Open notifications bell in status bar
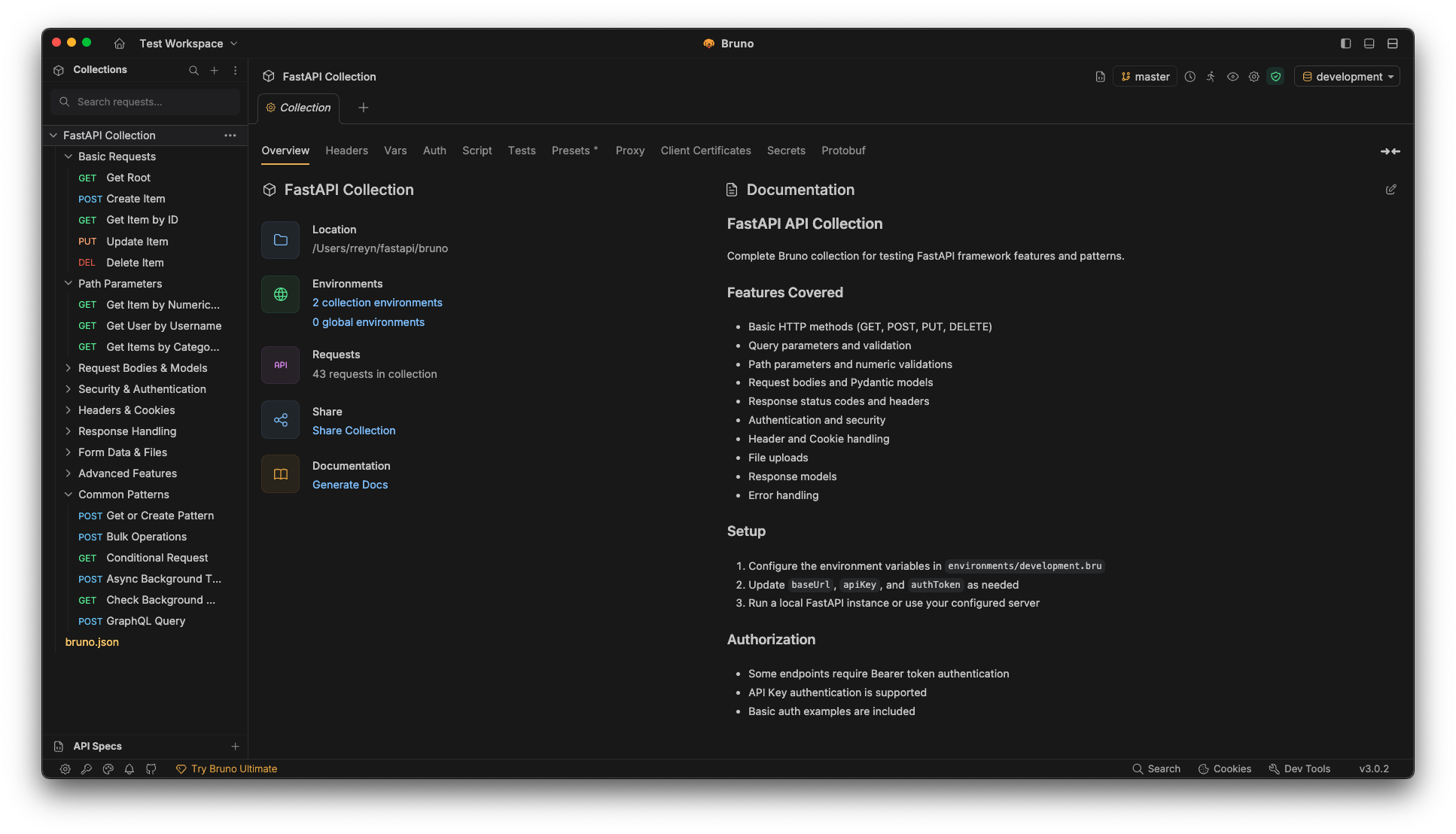Screen dimensions: 1456x834 click(x=129, y=769)
